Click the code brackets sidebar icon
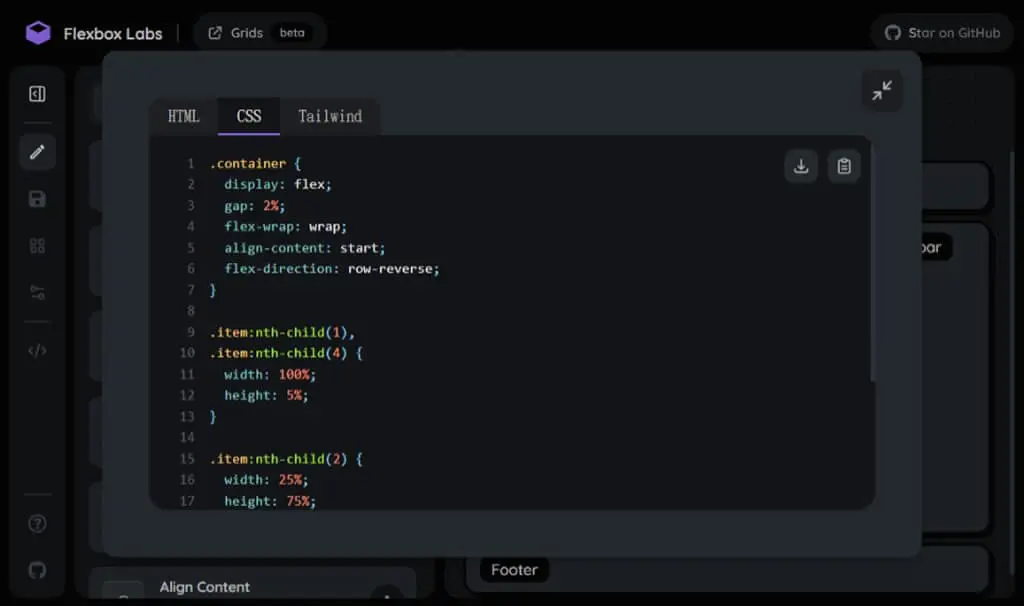This screenshot has width=1024, height=606. coord(37,351)
